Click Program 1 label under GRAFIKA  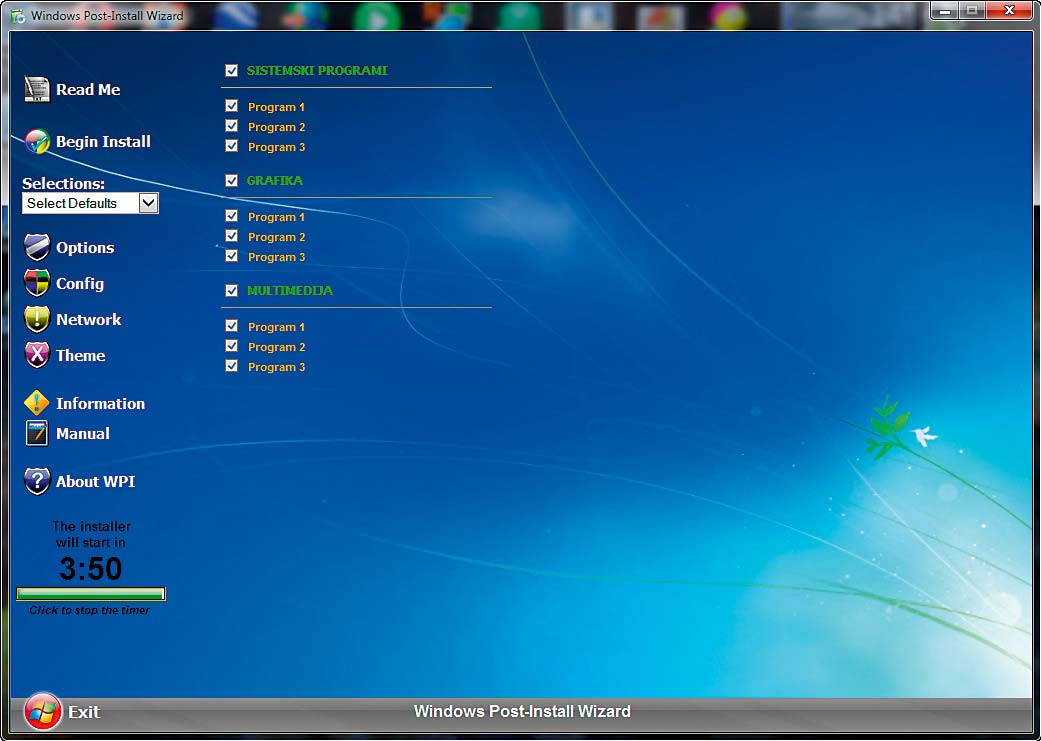tap(276, 217)
